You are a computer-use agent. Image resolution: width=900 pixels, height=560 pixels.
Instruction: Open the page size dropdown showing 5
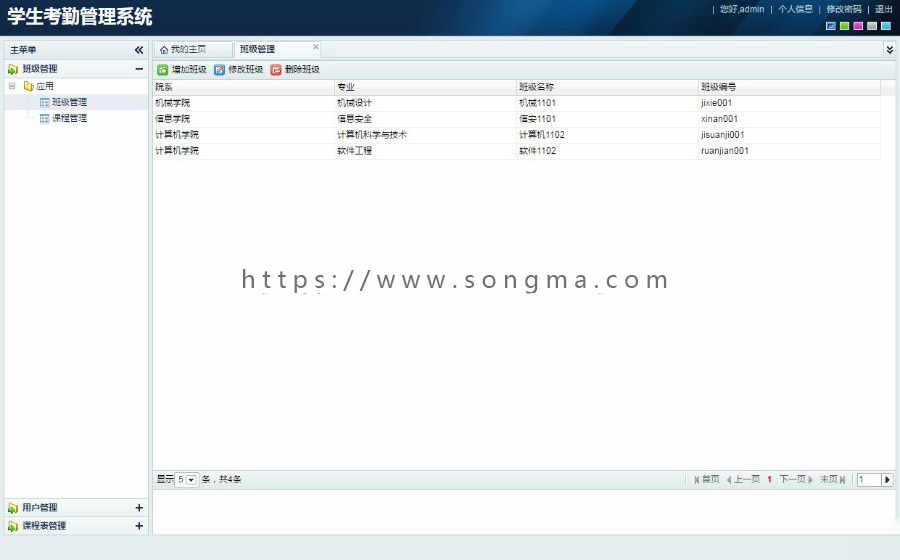coord(187,480)
